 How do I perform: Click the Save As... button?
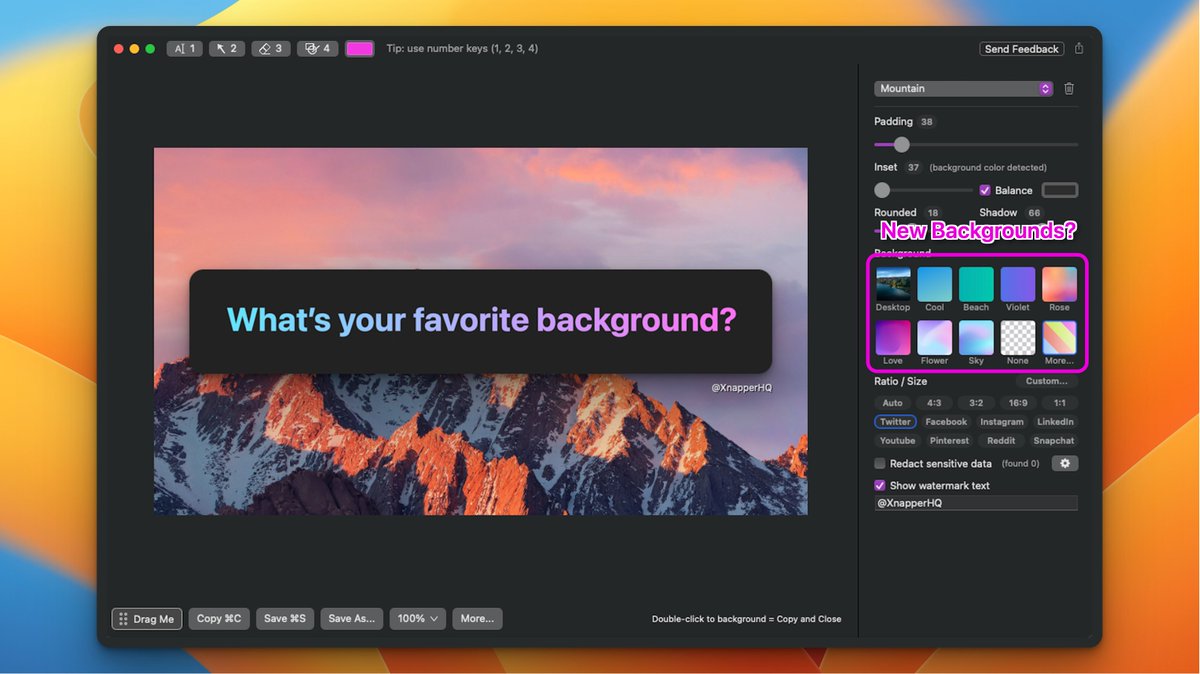point(352,619)
